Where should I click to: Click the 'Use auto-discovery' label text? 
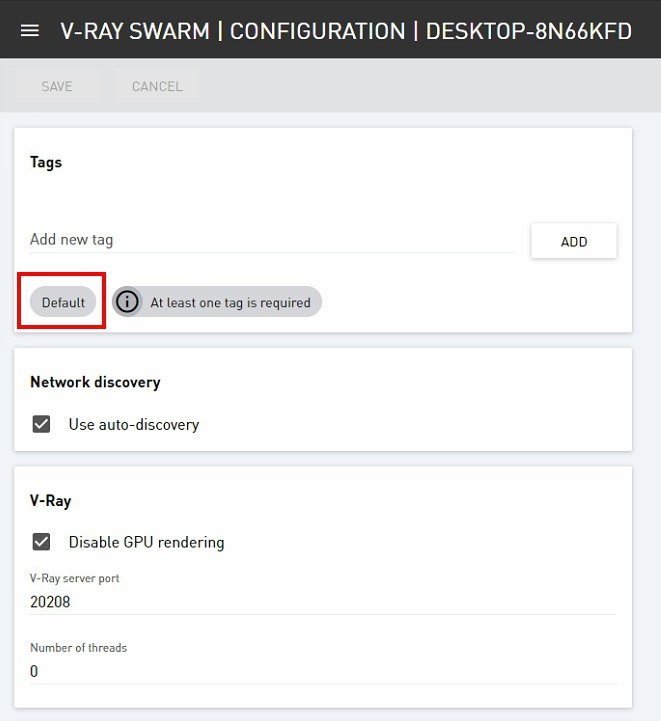[x=134, y=424]
